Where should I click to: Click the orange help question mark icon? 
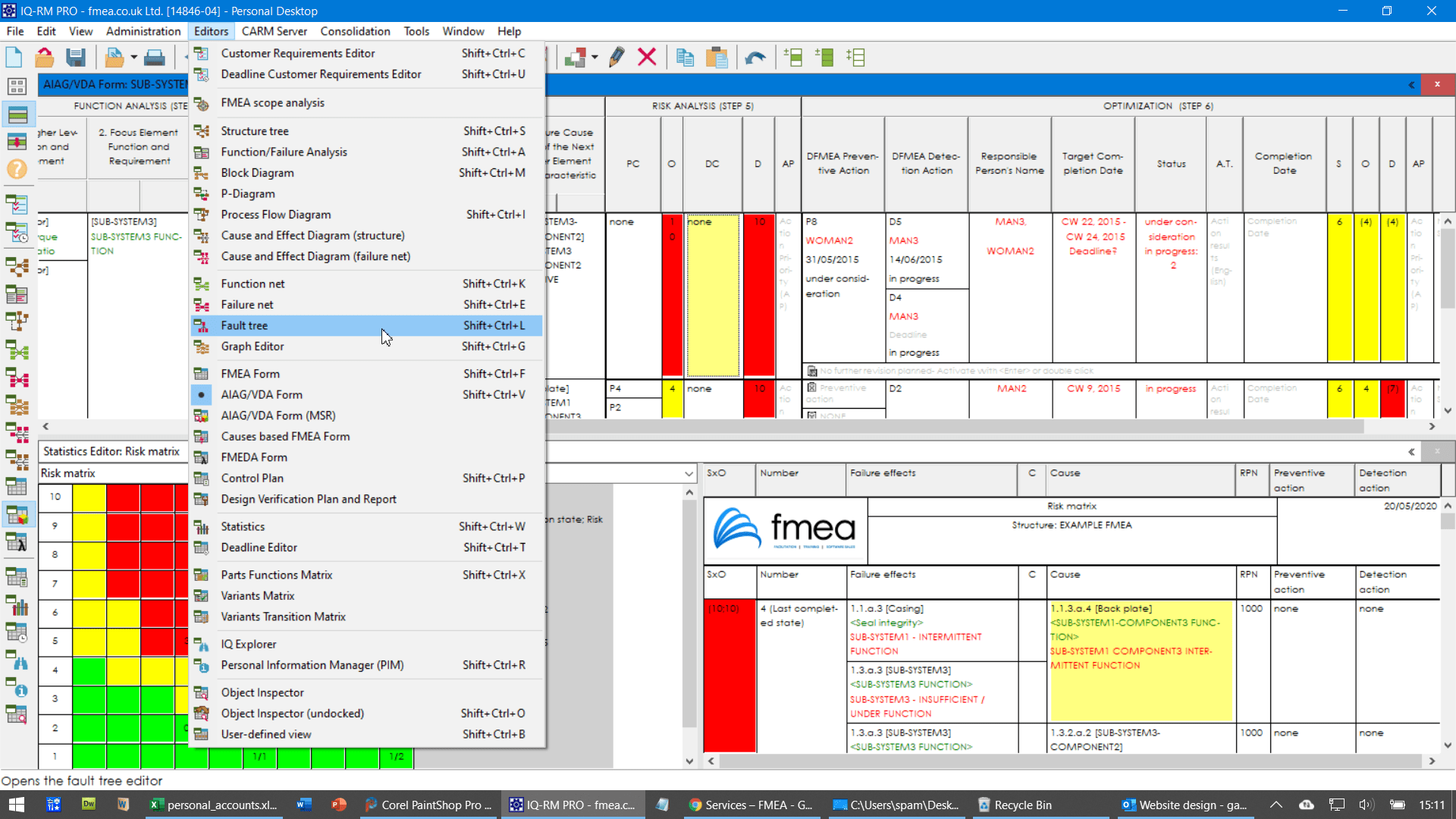[x=17, y=169]
